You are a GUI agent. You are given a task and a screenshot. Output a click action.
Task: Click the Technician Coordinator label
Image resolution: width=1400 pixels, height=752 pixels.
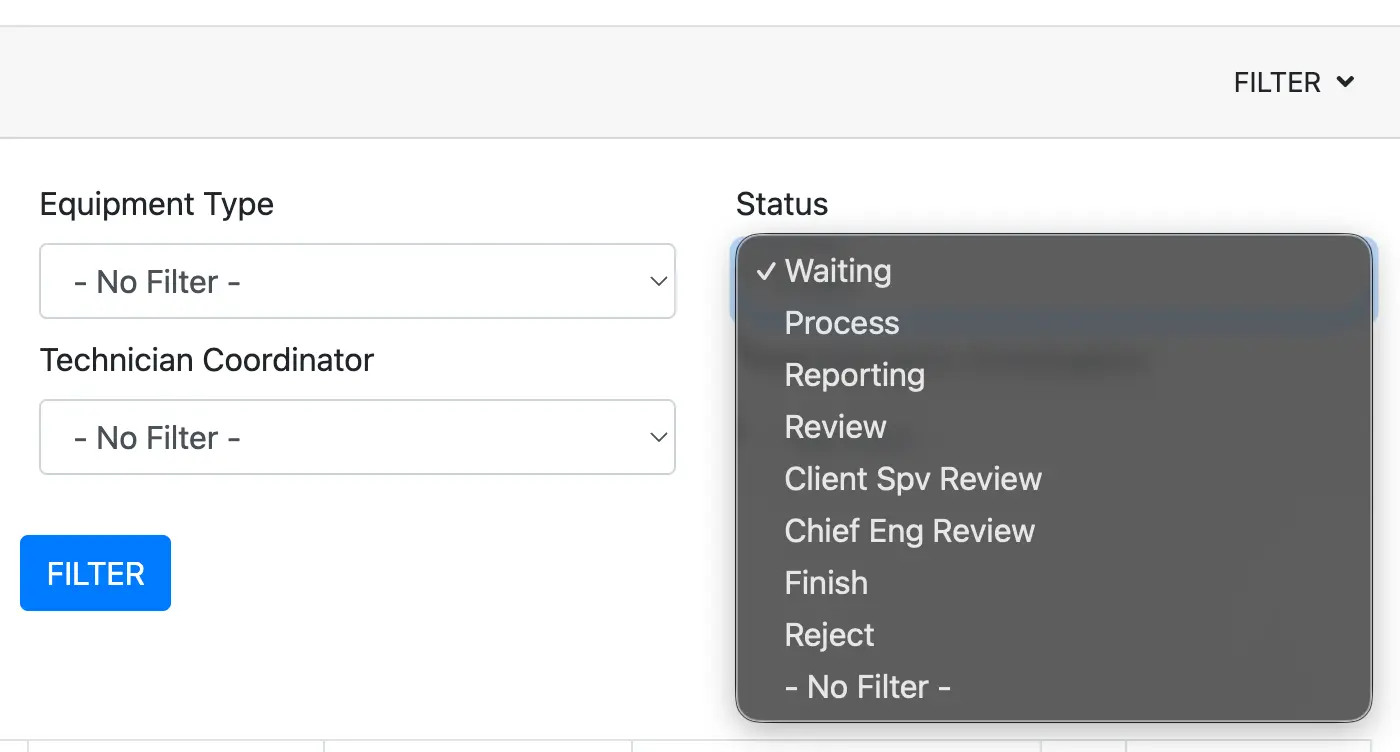point(207,360)
